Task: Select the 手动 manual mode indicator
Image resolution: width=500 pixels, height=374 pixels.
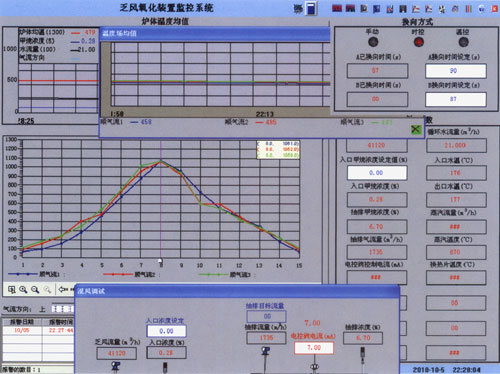Action: click(x=373, y=42)
